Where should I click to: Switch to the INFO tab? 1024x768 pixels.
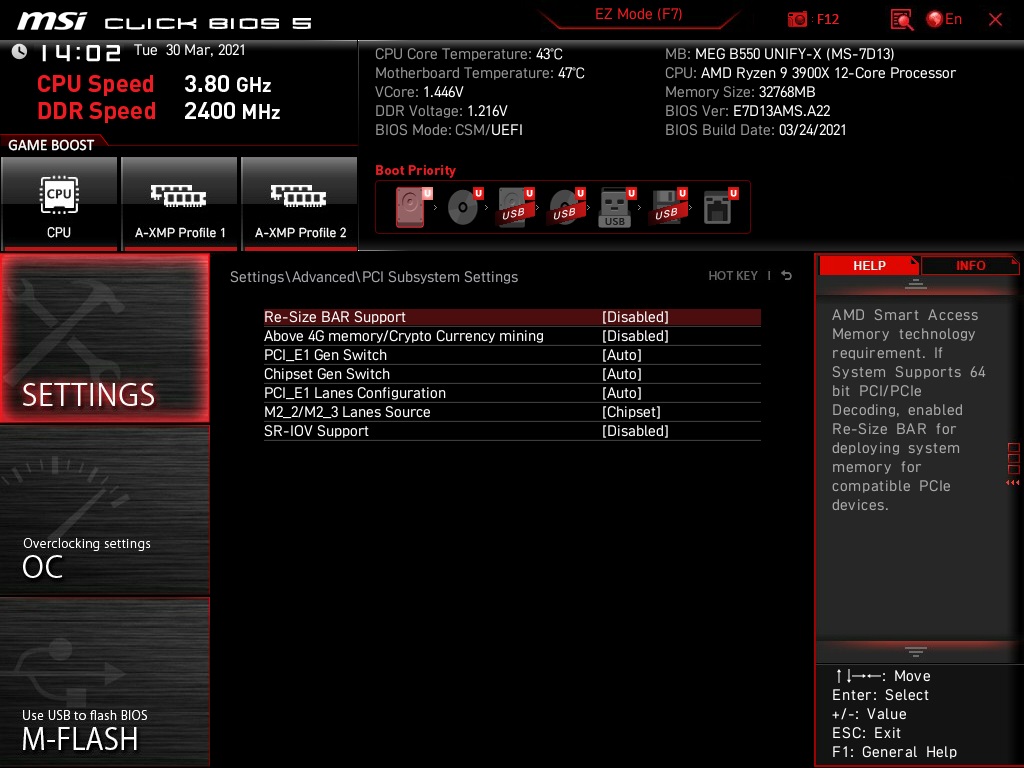tap(969, 265)
